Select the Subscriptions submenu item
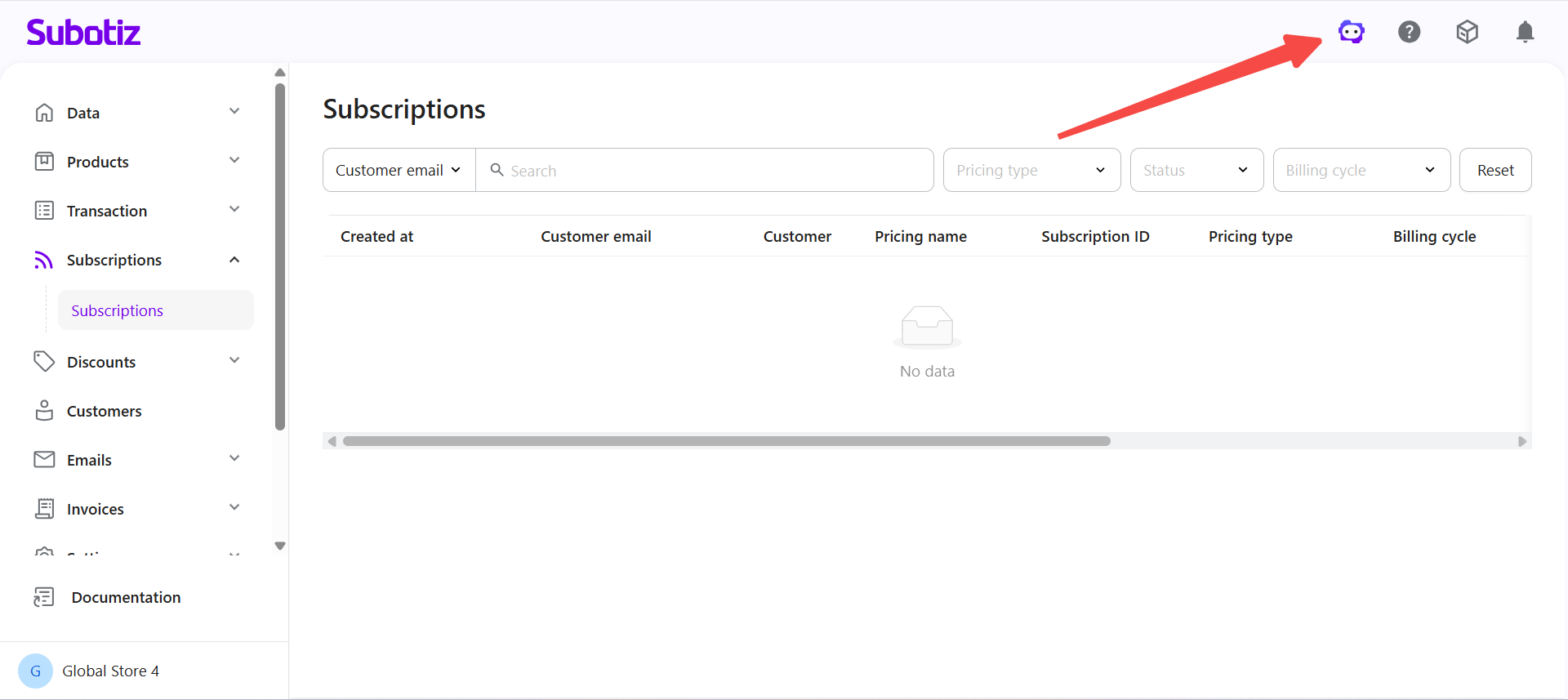Image resolution: width=1568 pixels, height=700 pixels. coord(118,310)
